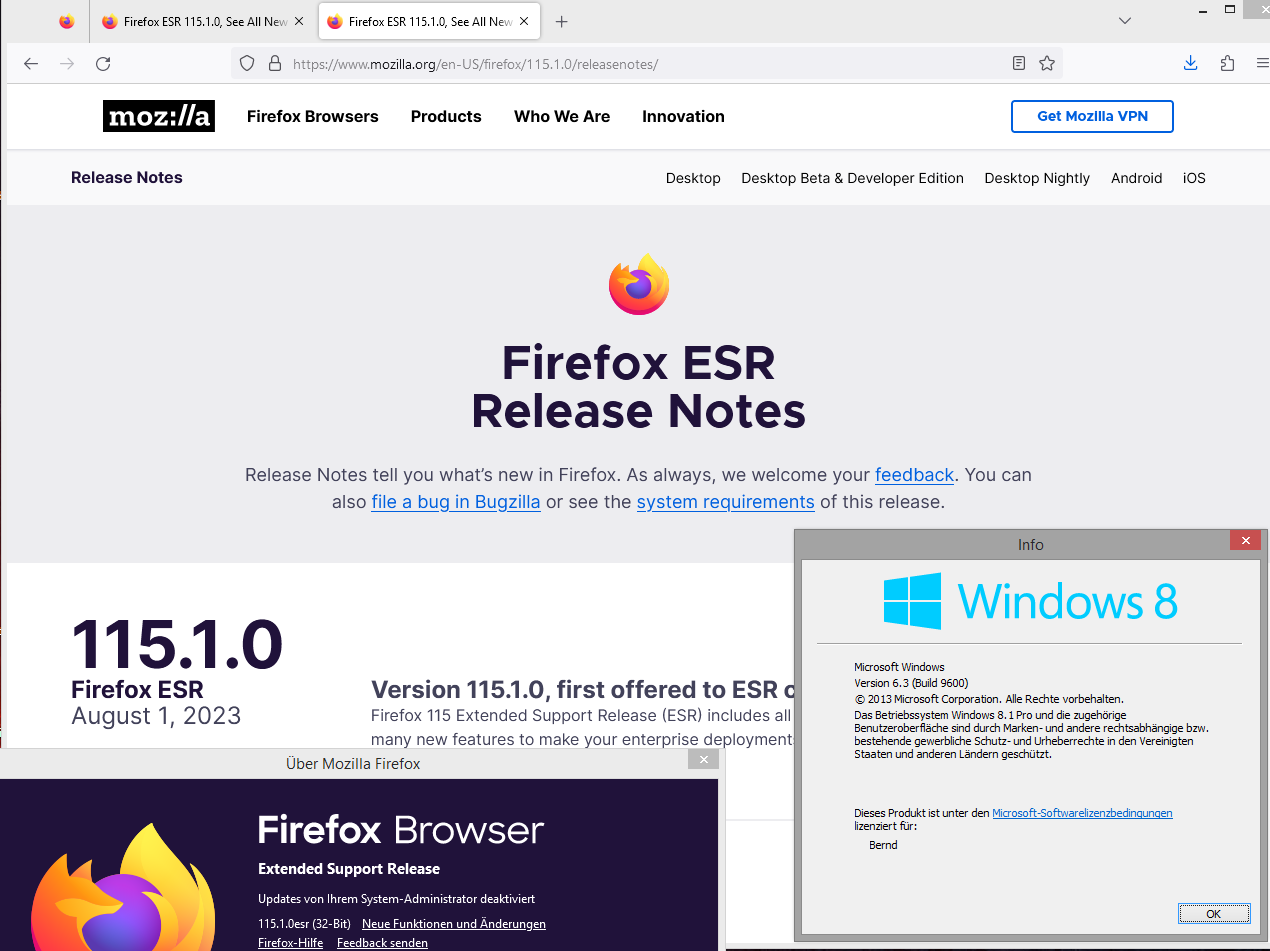Select the iOS release notes link
This screenshot has width=1270, height=951.
click(x=1194, y=178)
